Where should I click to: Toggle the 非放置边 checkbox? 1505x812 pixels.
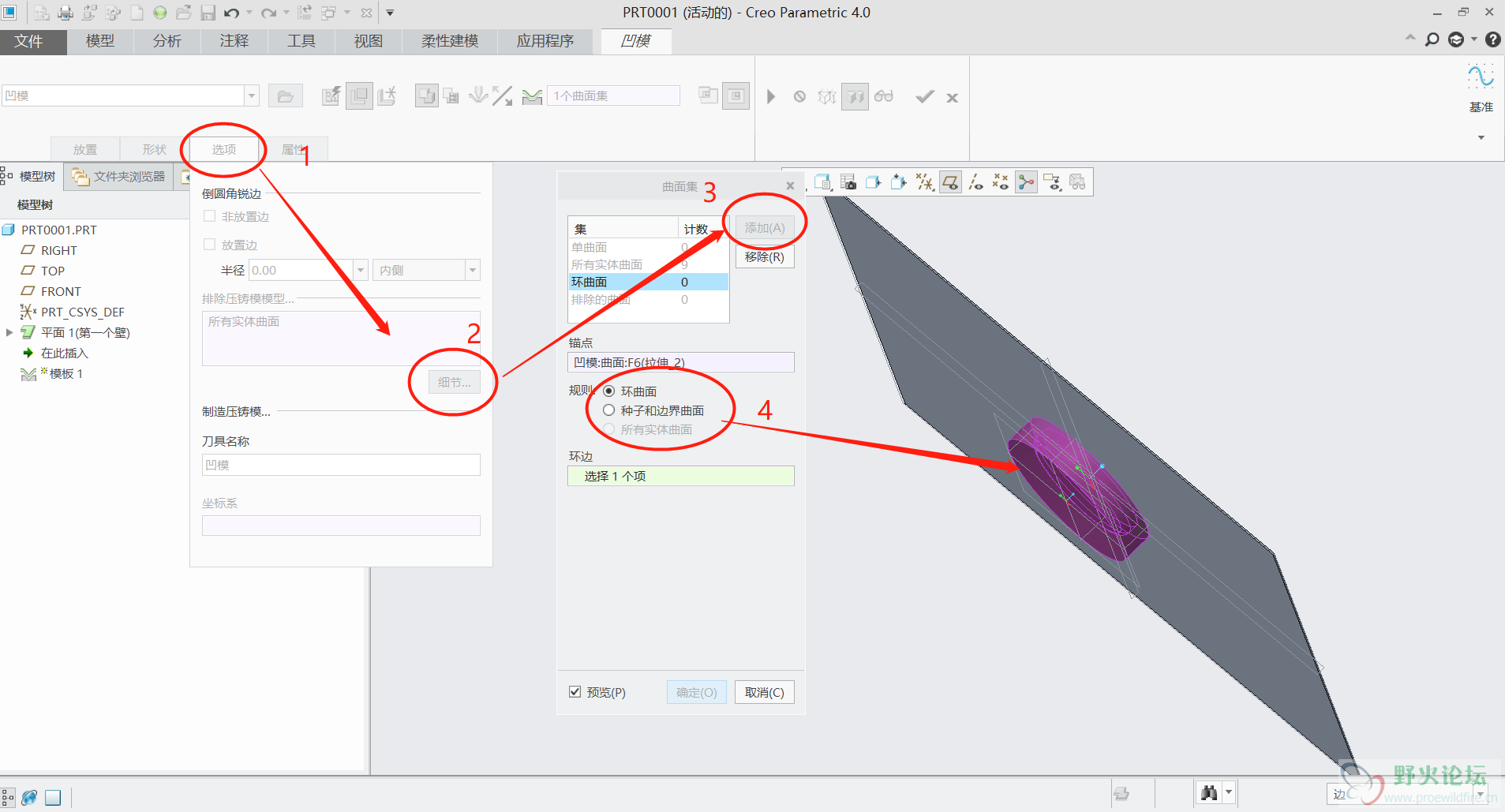pos(209,215)
